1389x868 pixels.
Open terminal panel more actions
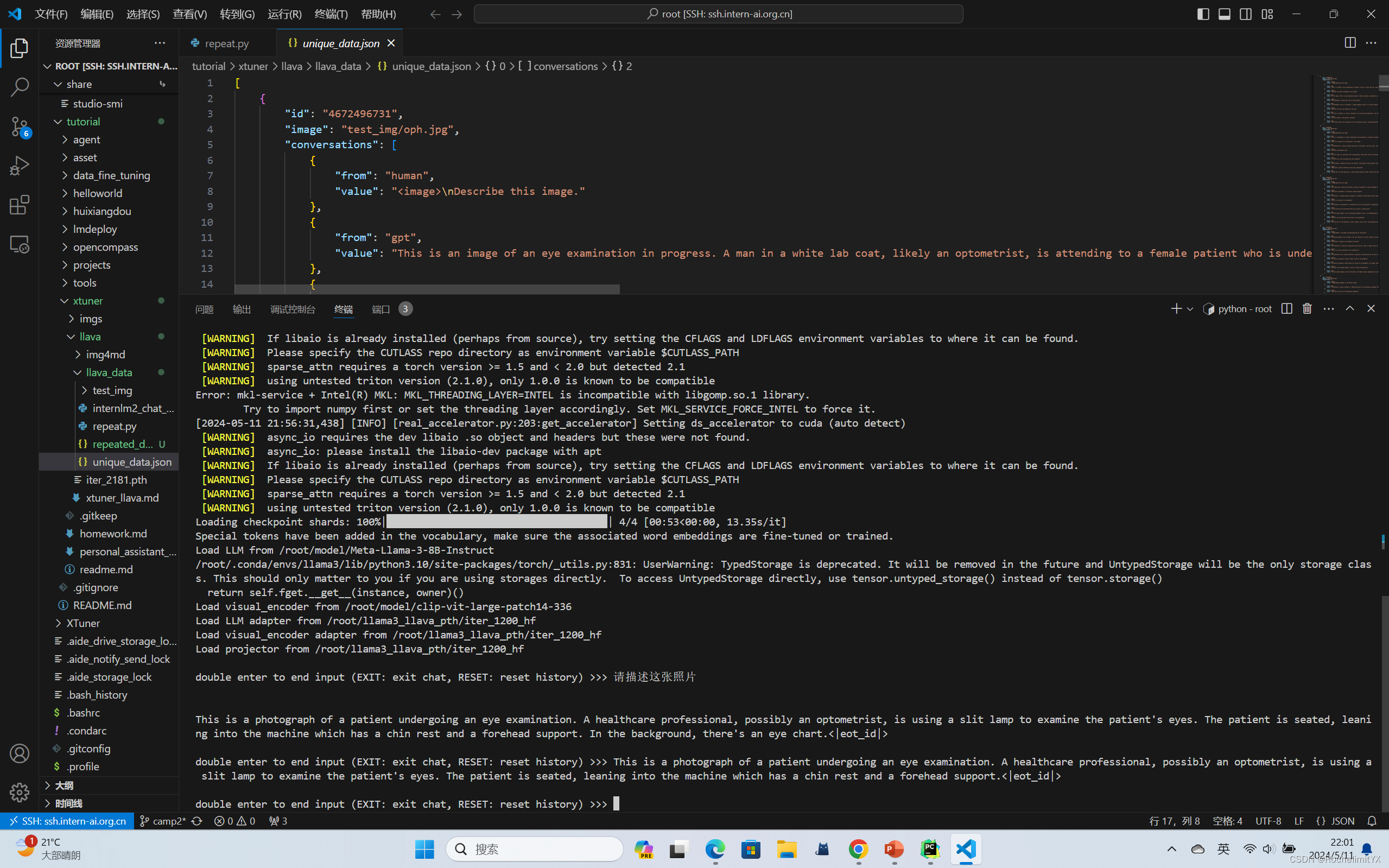(x=1329, y=309)
